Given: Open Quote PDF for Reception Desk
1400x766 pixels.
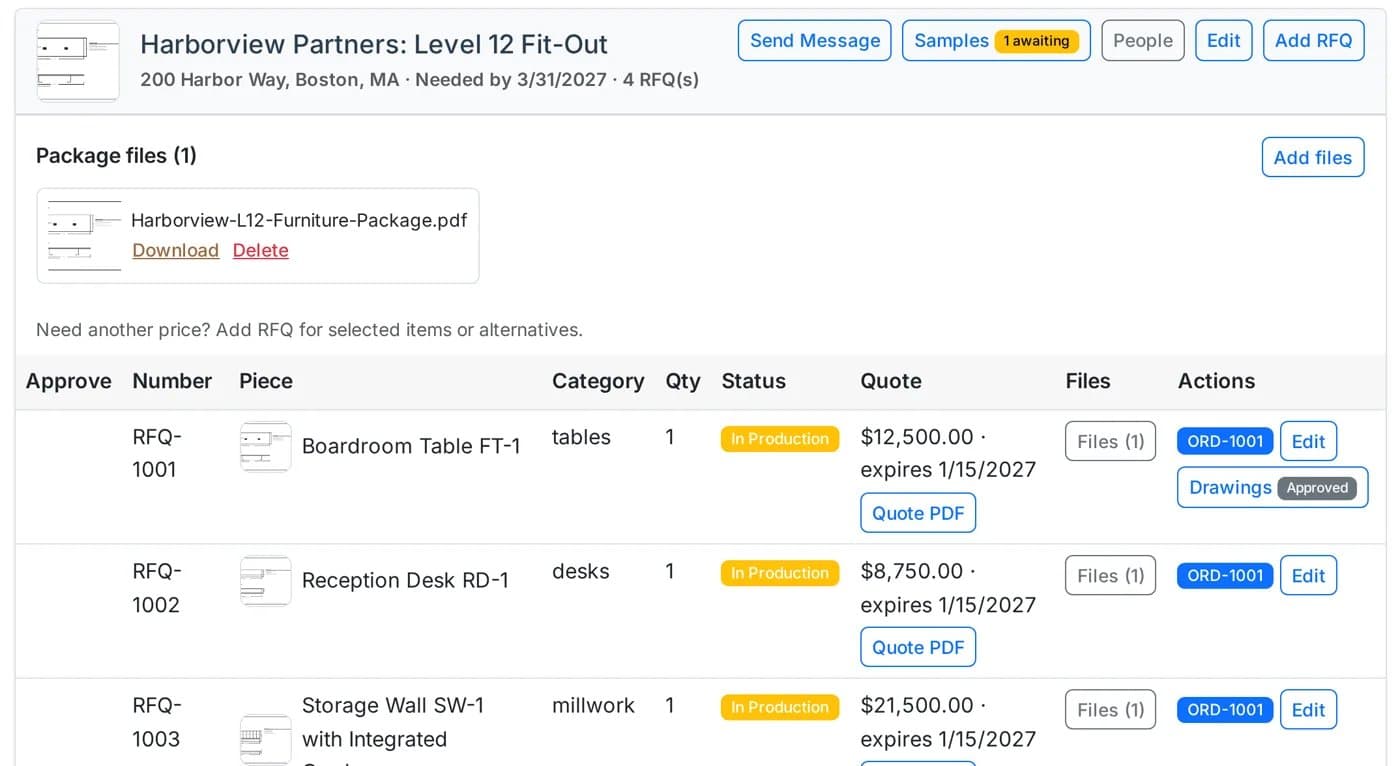Looking at the screenshot, I should (918, 647).
